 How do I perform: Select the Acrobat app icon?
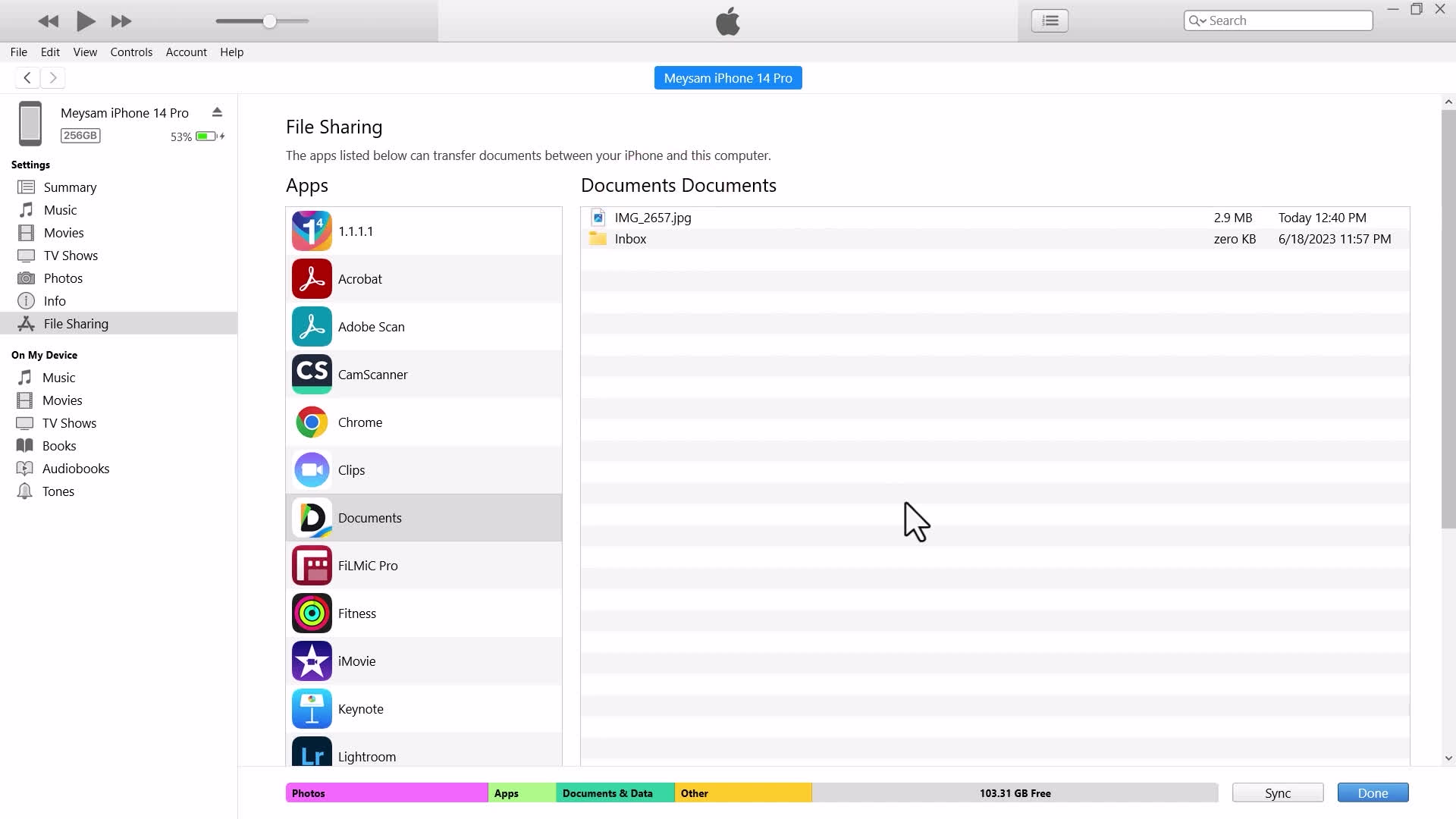coord(312,279)
